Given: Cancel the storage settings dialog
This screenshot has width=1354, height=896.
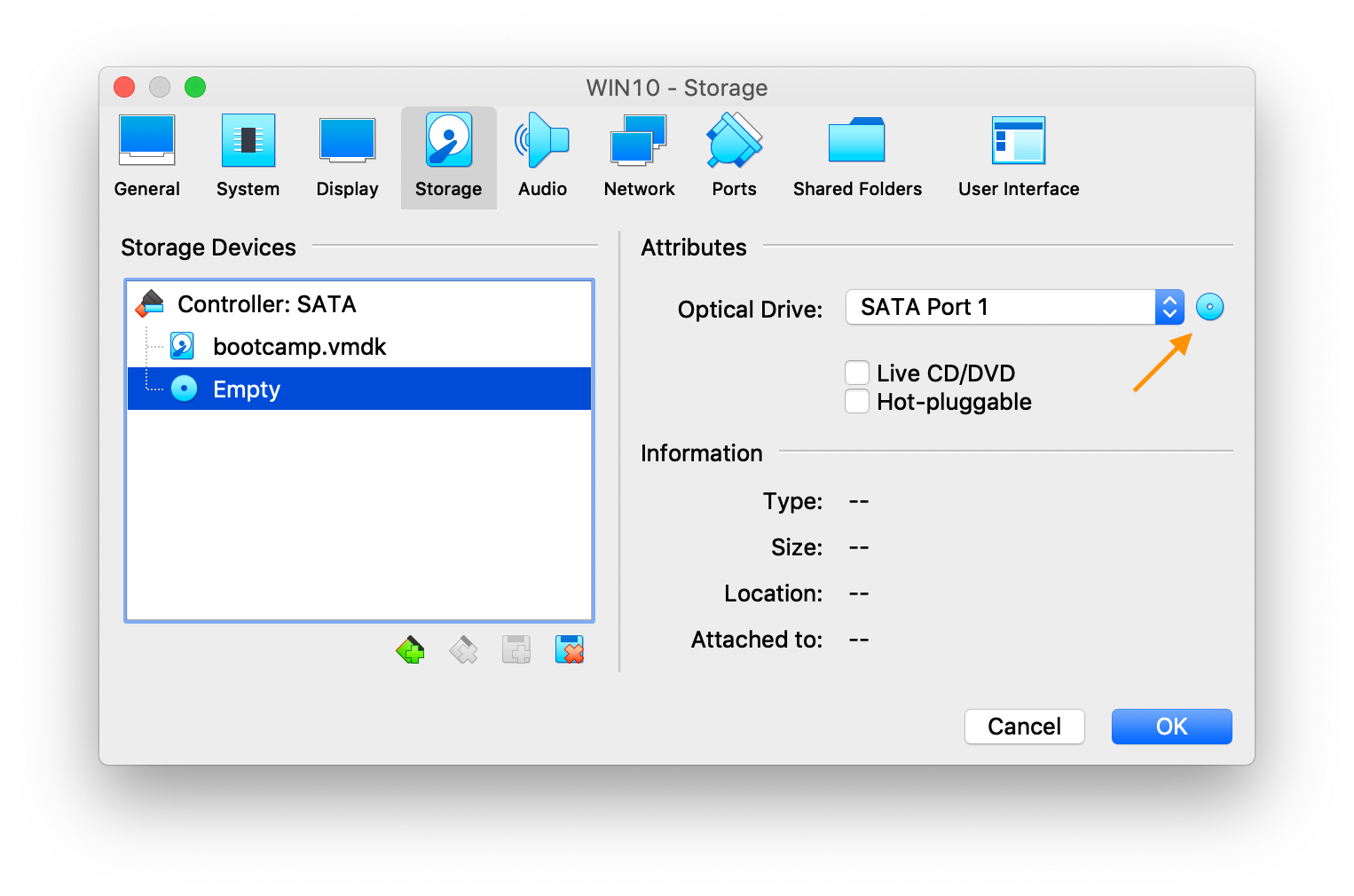Looking at the screenshot, I should click(1024, 726).
